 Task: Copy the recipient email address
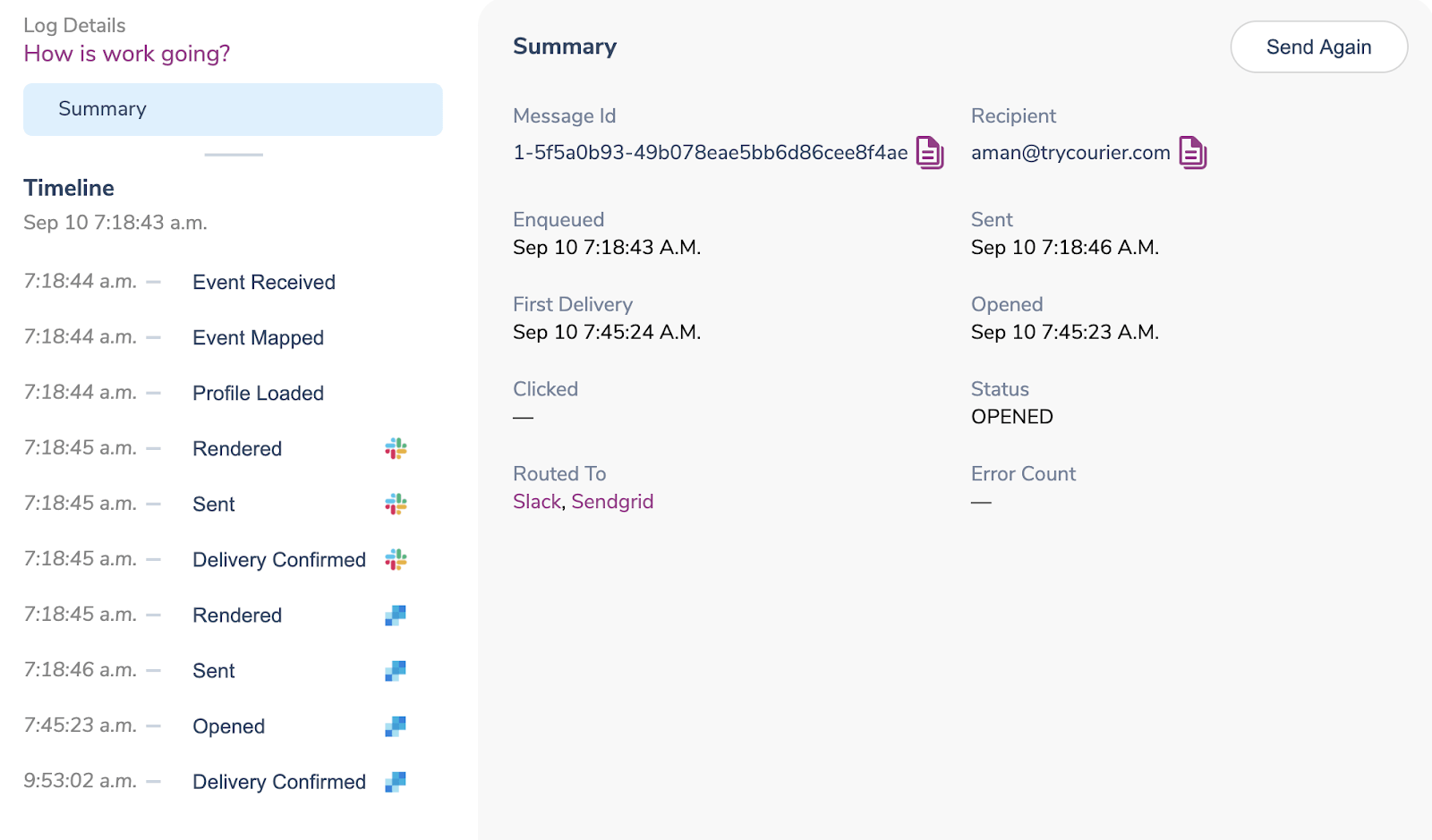click(1194, 153)
